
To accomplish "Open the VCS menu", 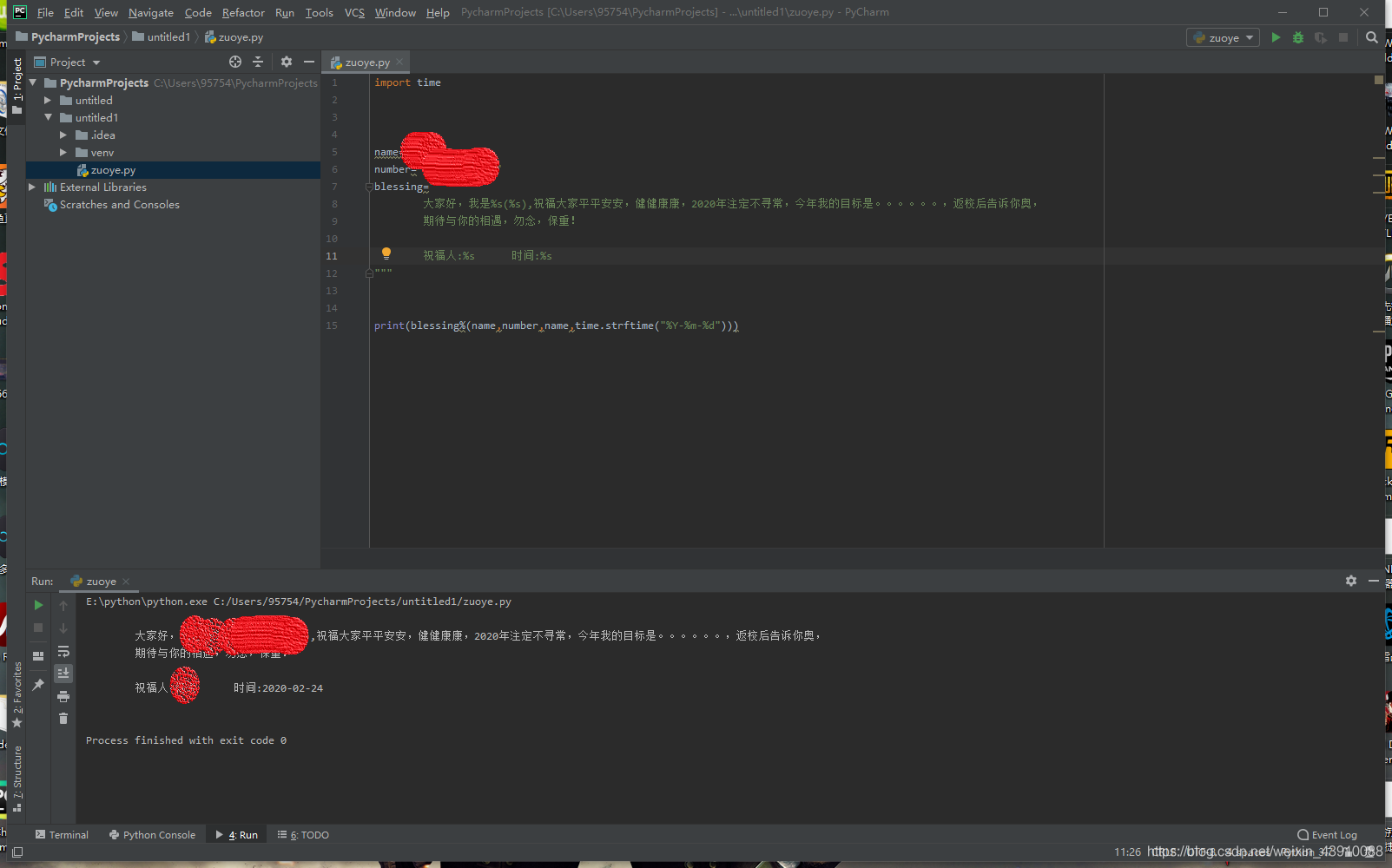I will point(354,12).
